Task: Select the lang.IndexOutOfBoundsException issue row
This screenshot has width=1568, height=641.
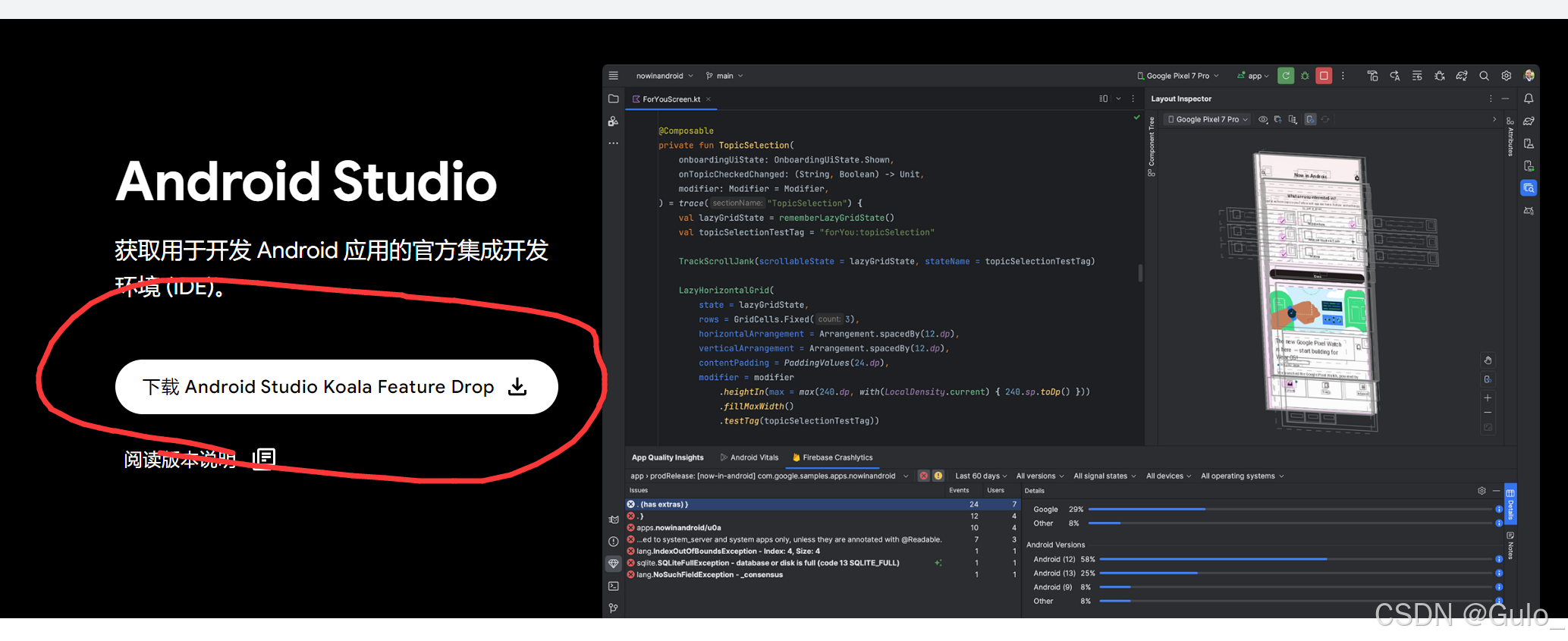Action: [x=822, y=551]
